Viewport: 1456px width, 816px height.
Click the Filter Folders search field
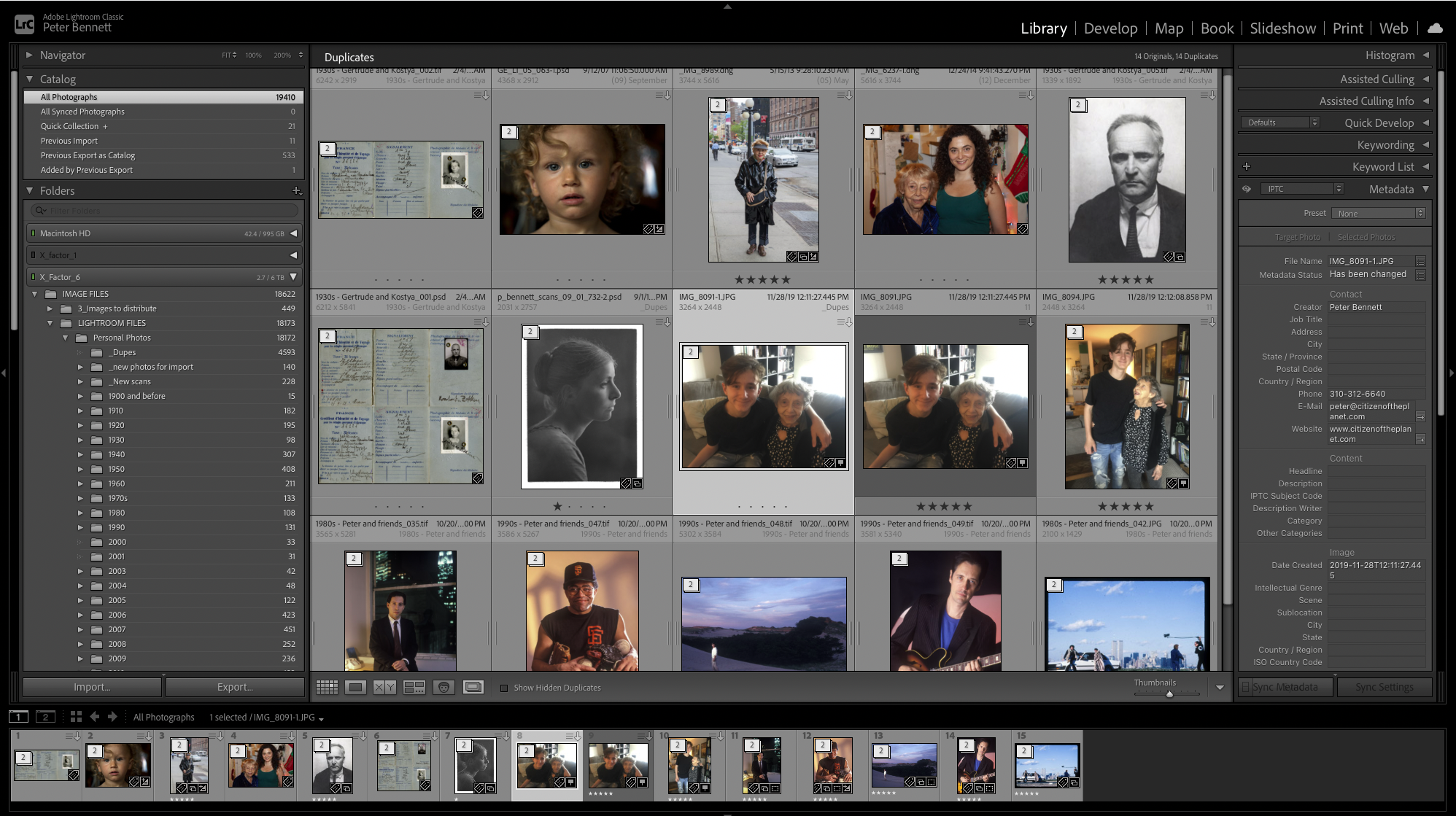[x=165, y=211]
